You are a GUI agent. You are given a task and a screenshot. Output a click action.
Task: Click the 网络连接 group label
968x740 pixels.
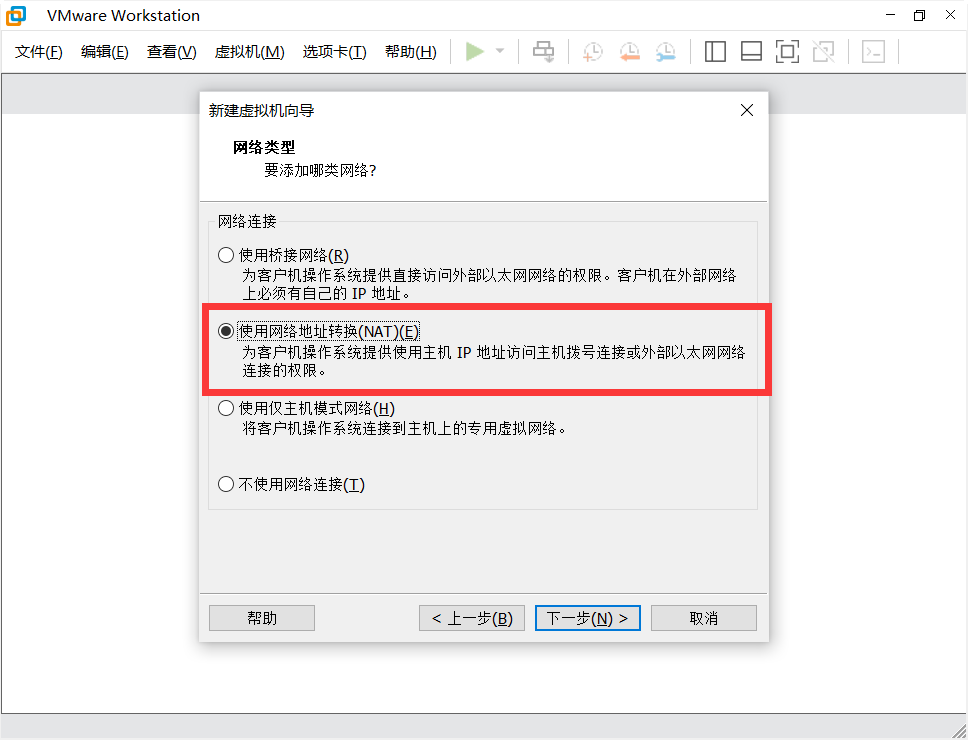(x=247, y=221)
